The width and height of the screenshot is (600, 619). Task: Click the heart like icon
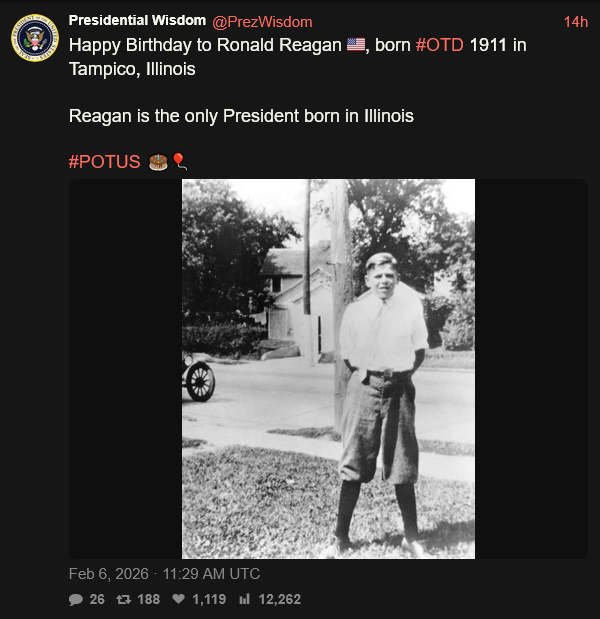coord(178,599)
